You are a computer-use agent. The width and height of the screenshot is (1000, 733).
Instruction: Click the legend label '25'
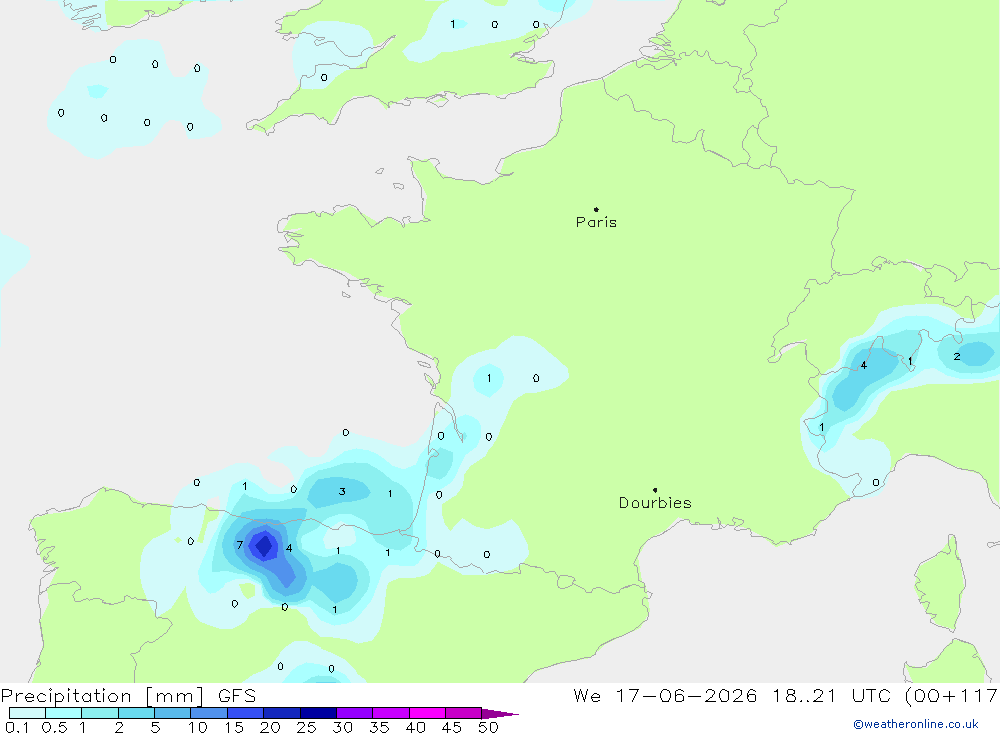(306, 727)
